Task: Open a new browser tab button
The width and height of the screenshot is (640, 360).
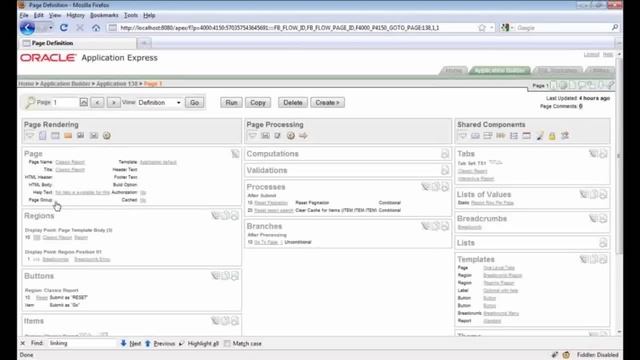Action: (x=144, y=43)
